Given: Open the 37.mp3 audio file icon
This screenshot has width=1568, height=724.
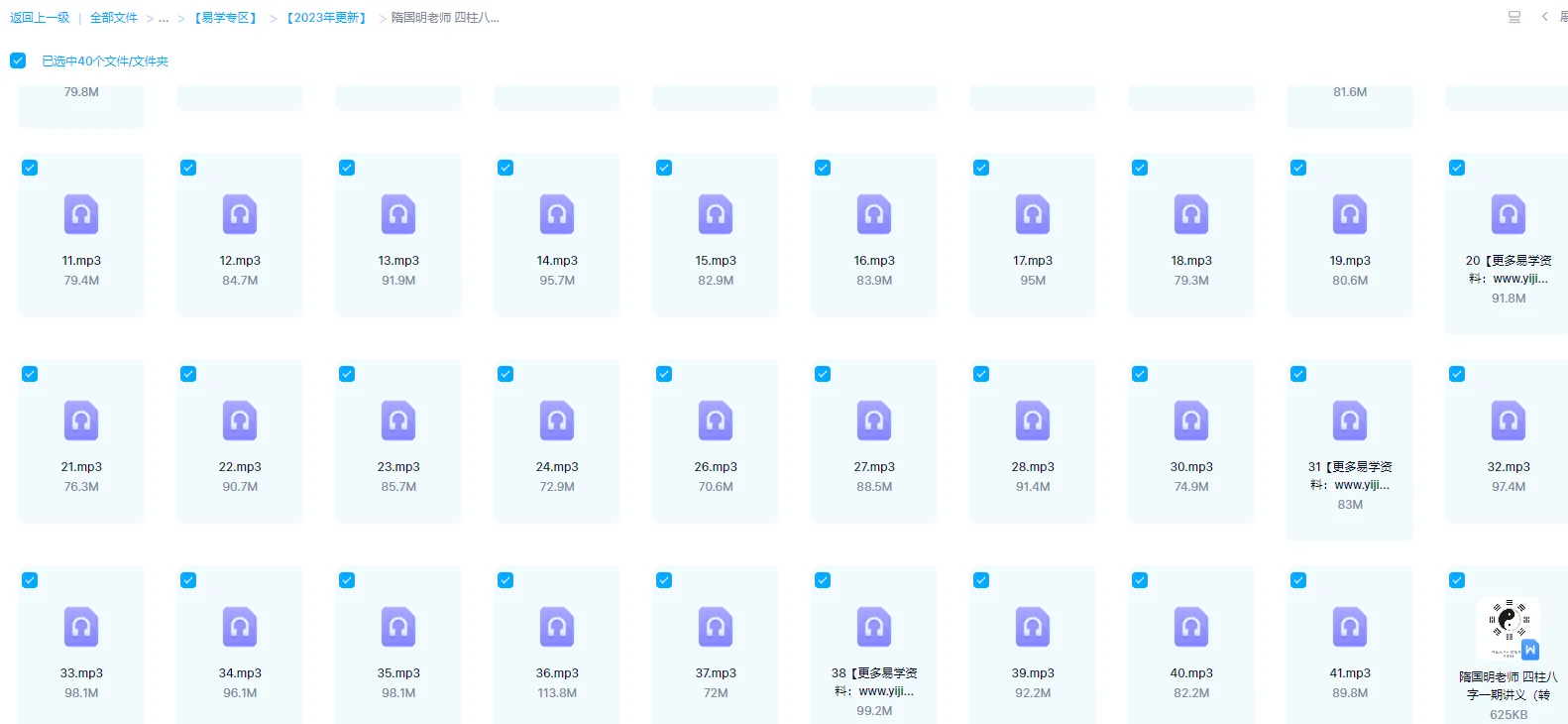Looking at the screenshot, I should (x=716, y=627).
